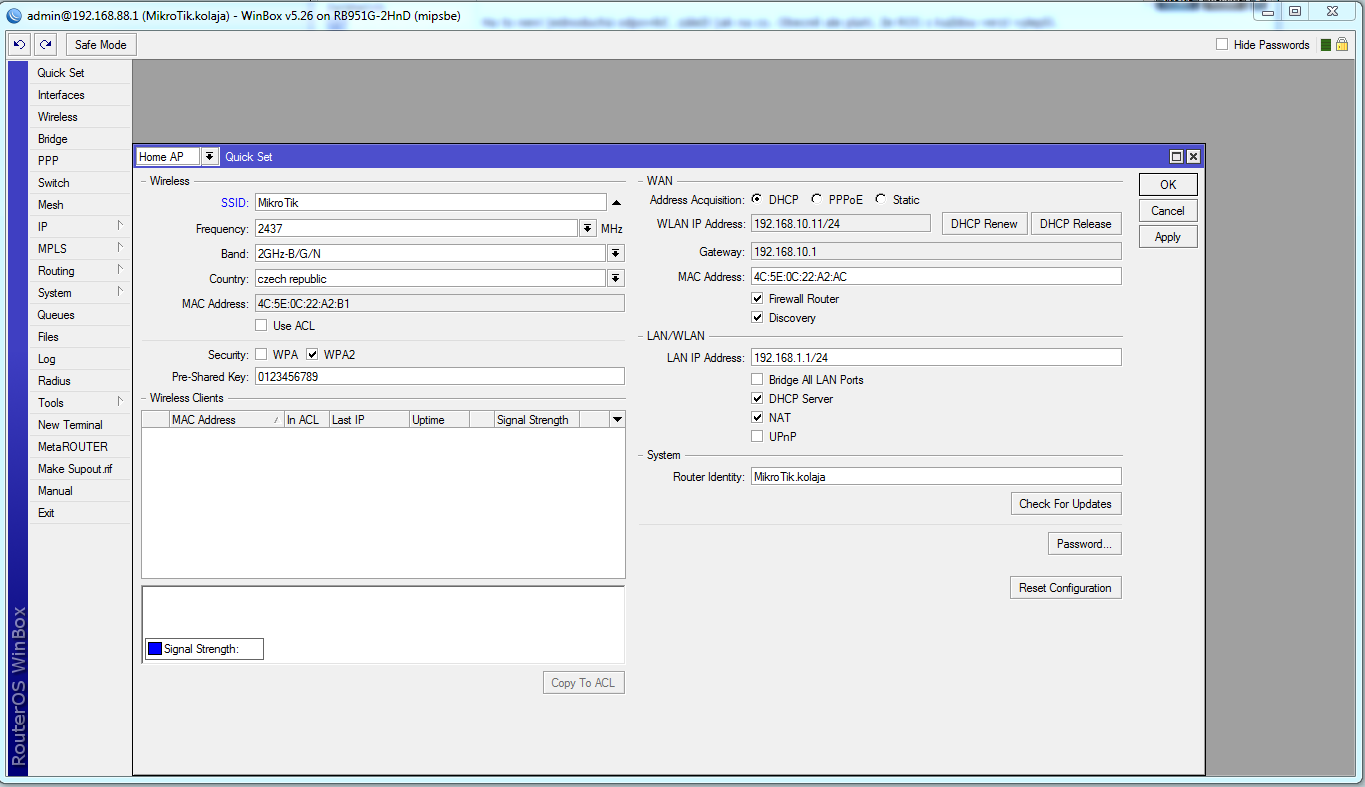Screen dimensions: 1365x787
Task: Toggle the NAT checkbox
Action: pos(757,418)
